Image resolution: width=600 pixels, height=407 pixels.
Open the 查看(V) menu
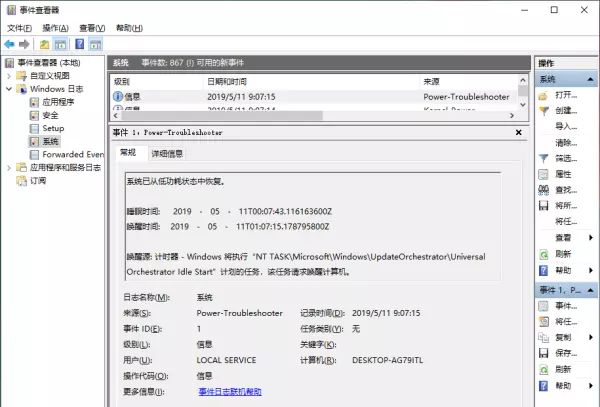(x=92, y=28)
